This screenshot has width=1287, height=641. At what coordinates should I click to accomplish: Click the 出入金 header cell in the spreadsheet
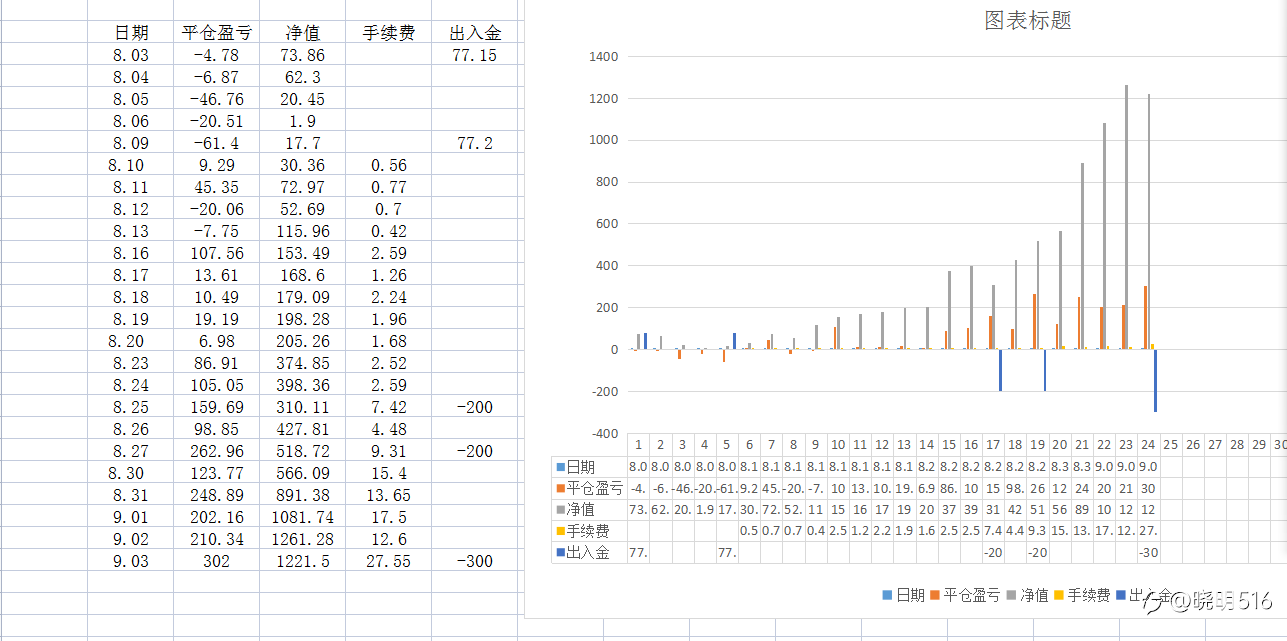pyautogui.click(x=474, y=33)
